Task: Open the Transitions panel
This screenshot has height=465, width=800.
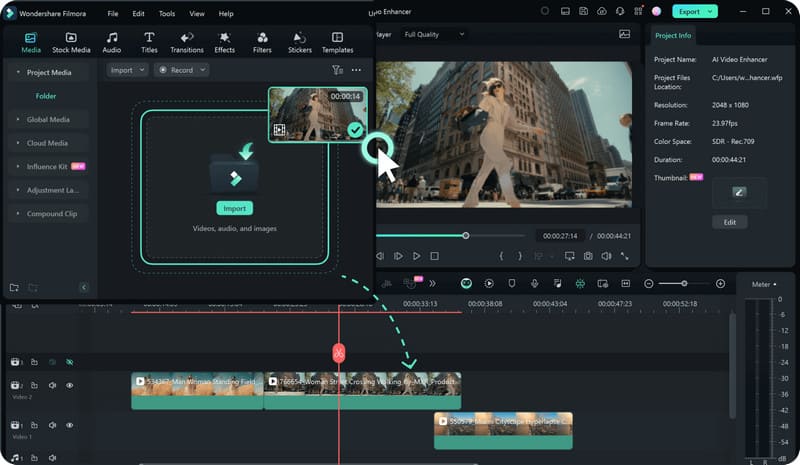Action: 186,42
